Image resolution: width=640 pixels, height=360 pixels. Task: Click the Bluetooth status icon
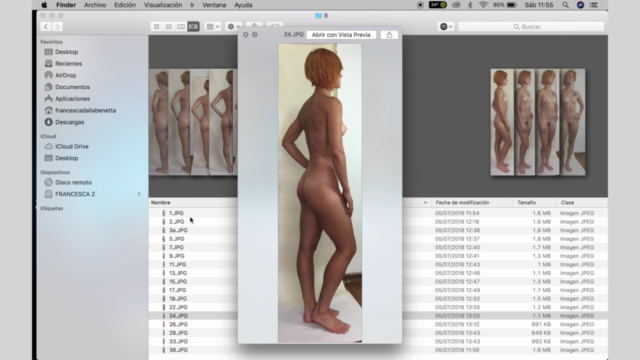(470, 5)
